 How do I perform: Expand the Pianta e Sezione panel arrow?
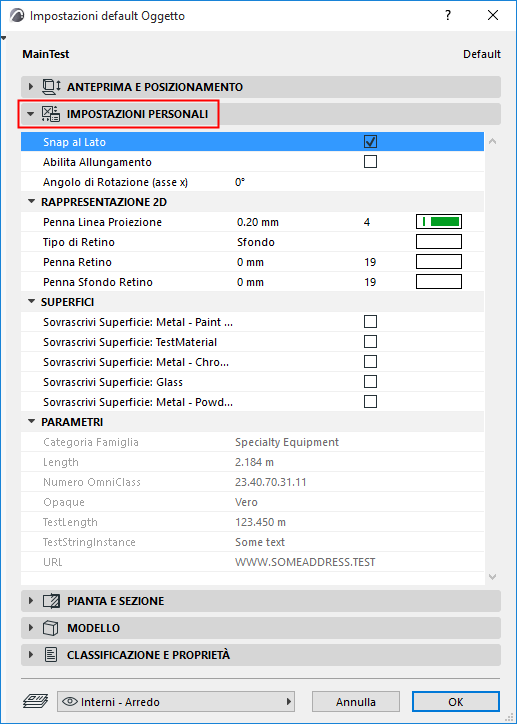coord(31,601)
